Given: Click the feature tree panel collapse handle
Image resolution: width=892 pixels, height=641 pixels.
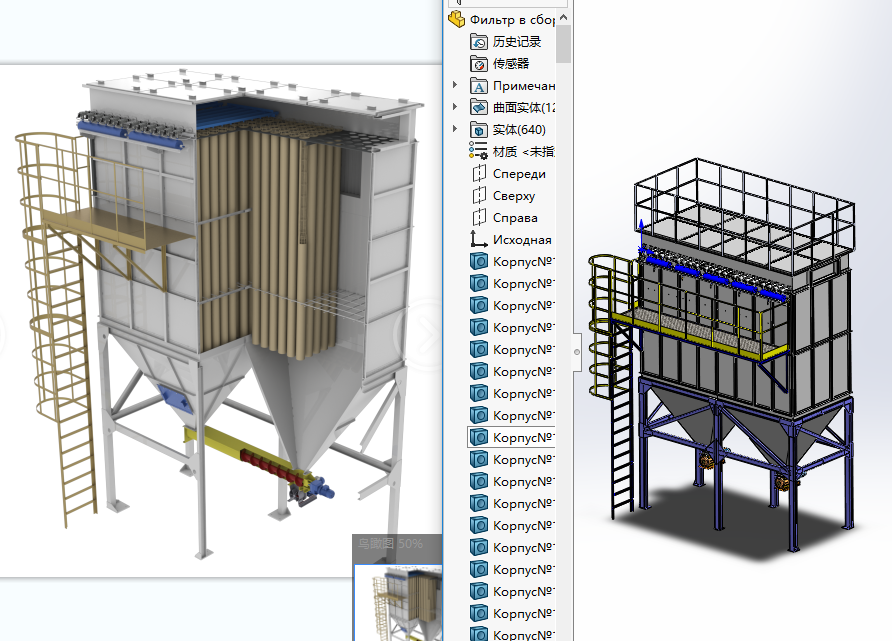Looking at the screenshot, I should click(x=577, y=352).
